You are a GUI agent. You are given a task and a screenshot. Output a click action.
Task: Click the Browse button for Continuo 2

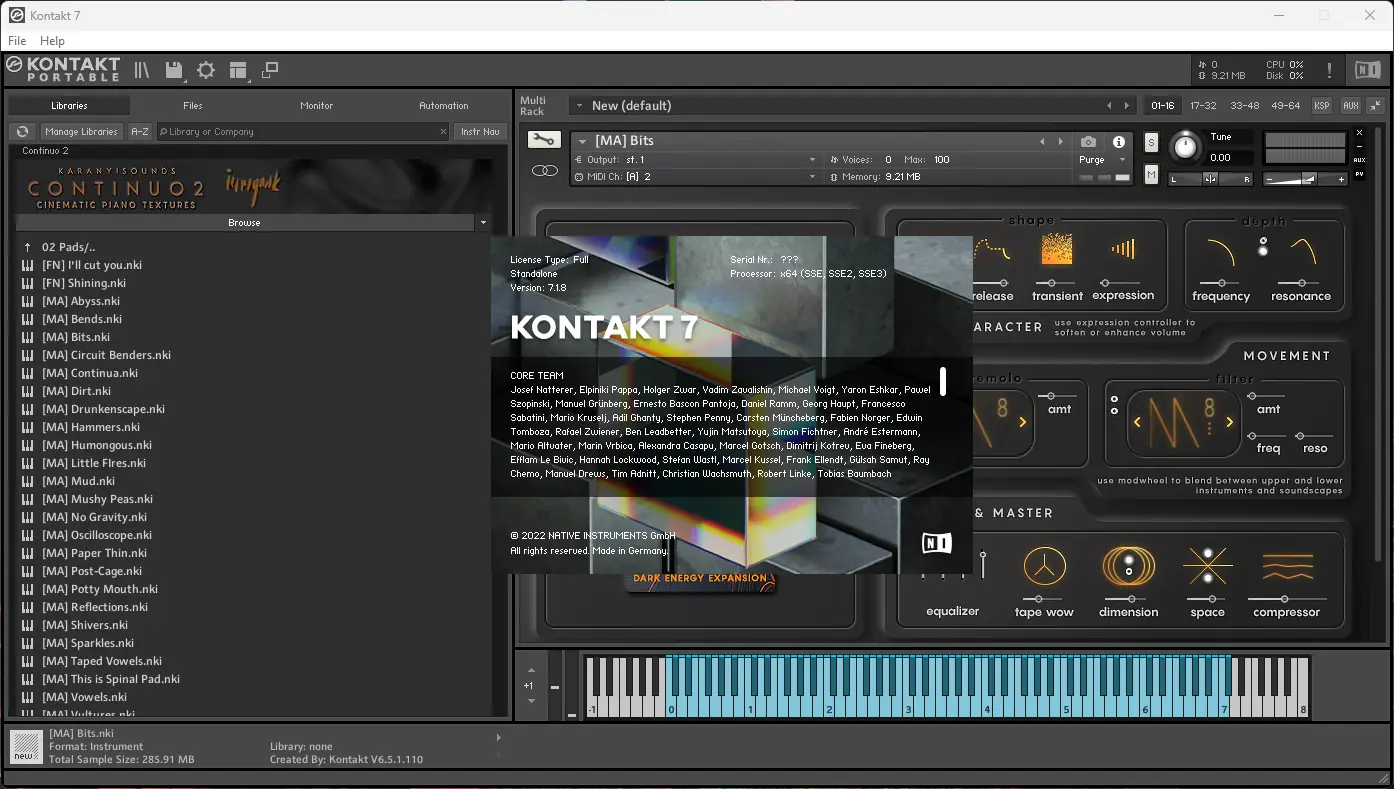click(x=244, y=223)
